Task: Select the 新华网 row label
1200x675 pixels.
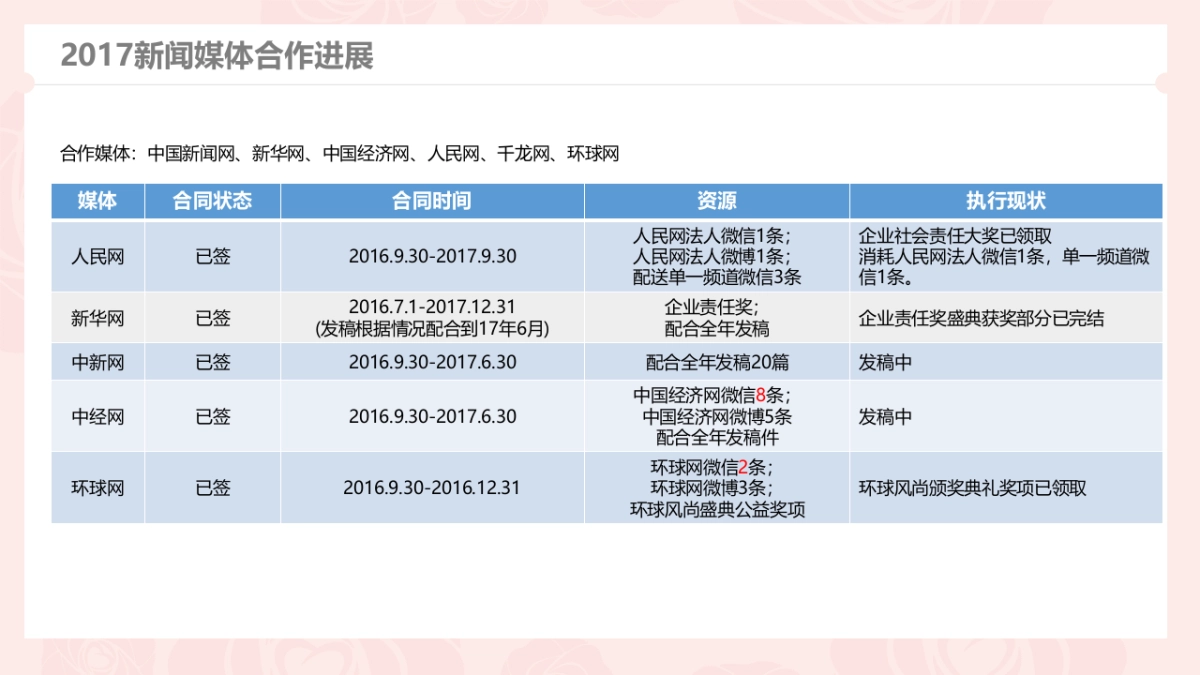Action: point(98,318)
